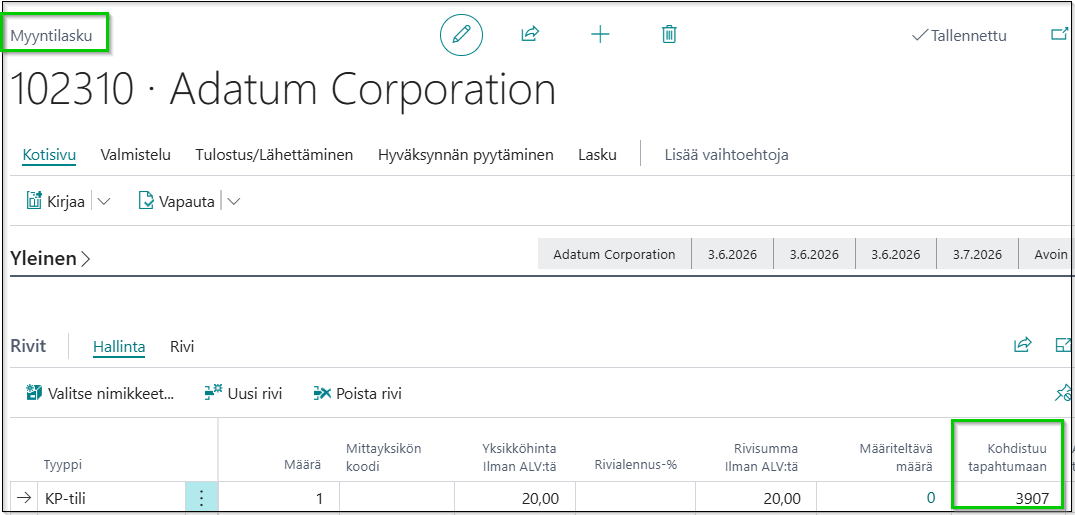1075x515 pixels.
Task: Click the pin icon on lines toolbar
Action: coord(1063,393)
